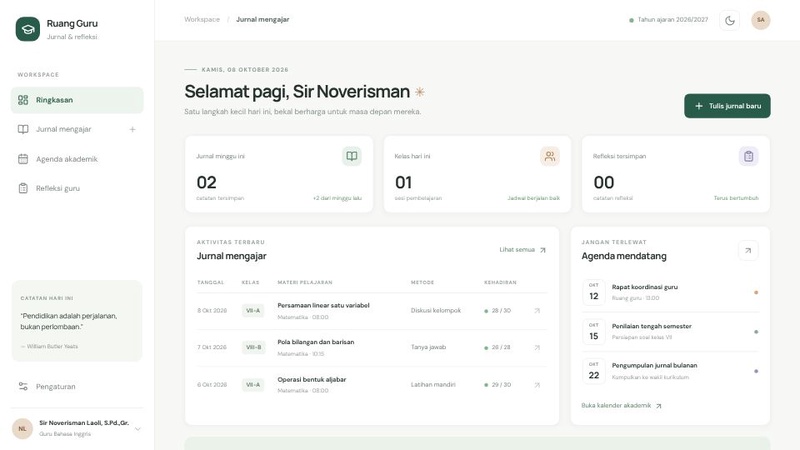
Task: Open the Operasi bentuk aljabar row arrow
Action: (537, 385)
